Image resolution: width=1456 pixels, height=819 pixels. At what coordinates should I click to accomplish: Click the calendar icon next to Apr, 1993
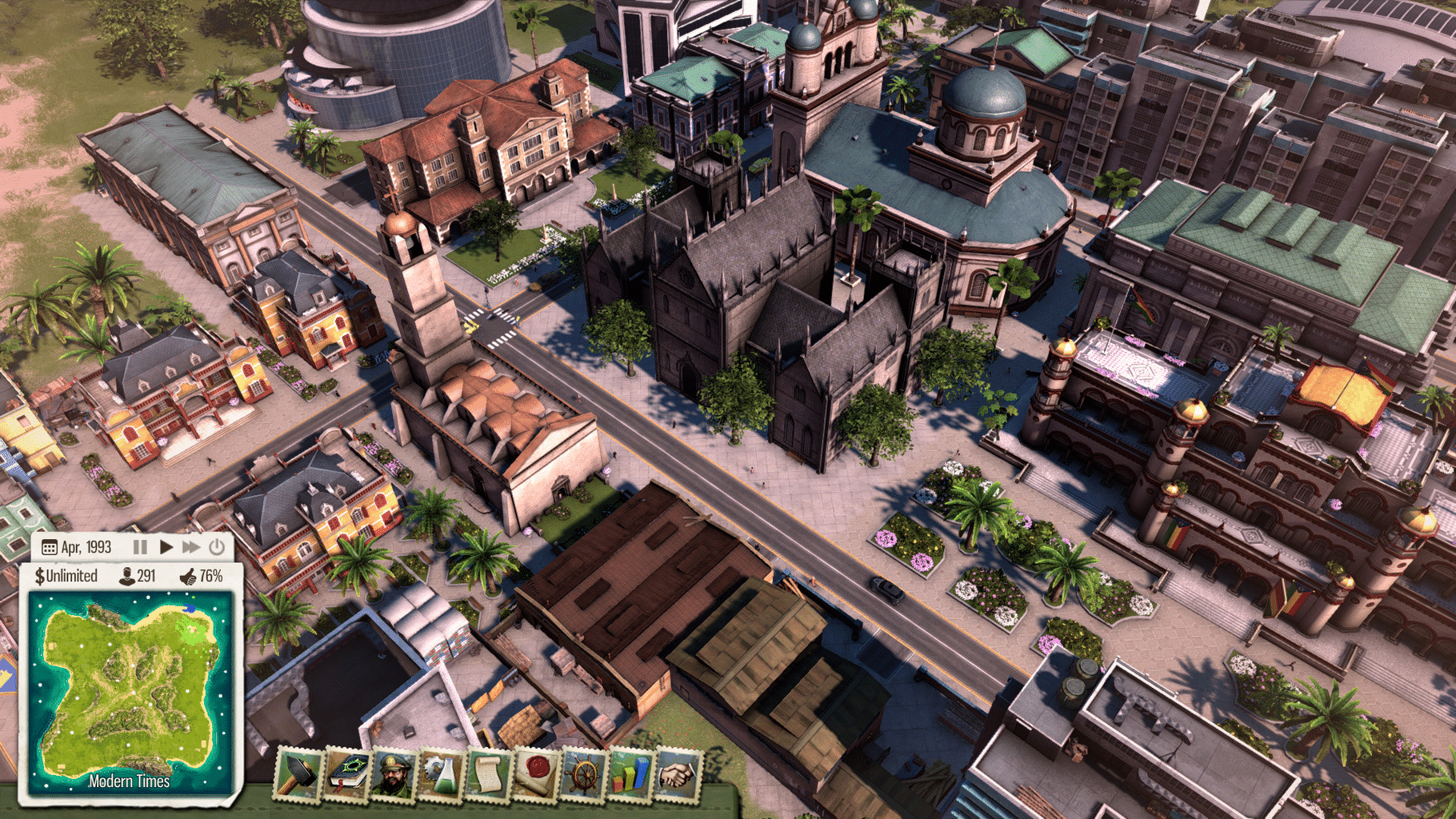pos(49,548)
